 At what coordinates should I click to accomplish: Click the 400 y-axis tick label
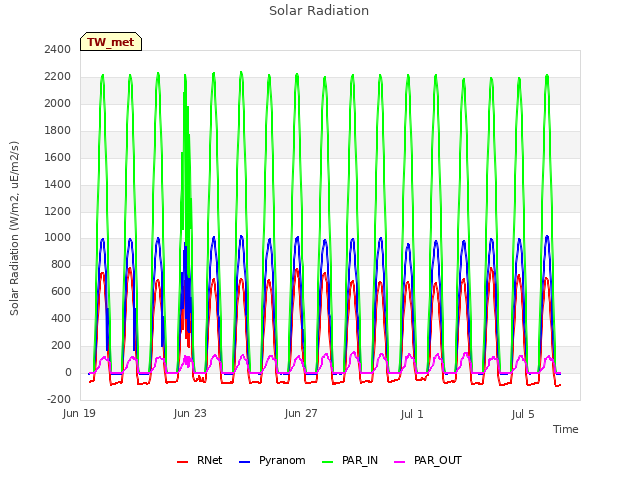61,318
